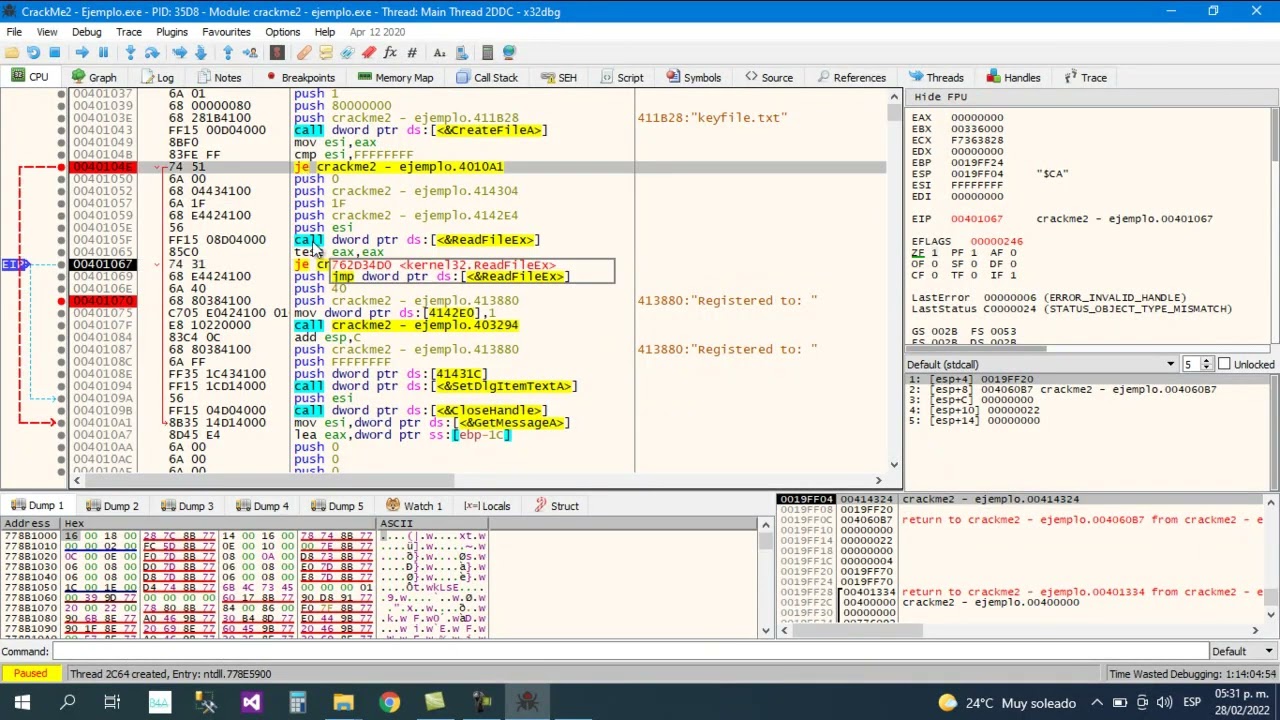
Task: Select the call CloseHandle instruction row
Action: (x=420, y=411)
